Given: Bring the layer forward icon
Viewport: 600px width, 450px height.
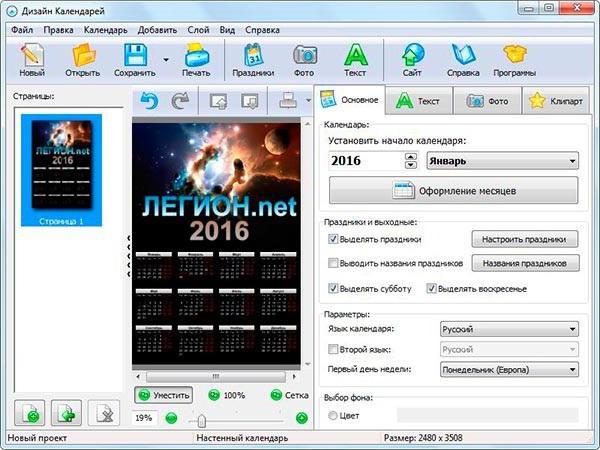Looking at the screenshot, I should (218, 101).
